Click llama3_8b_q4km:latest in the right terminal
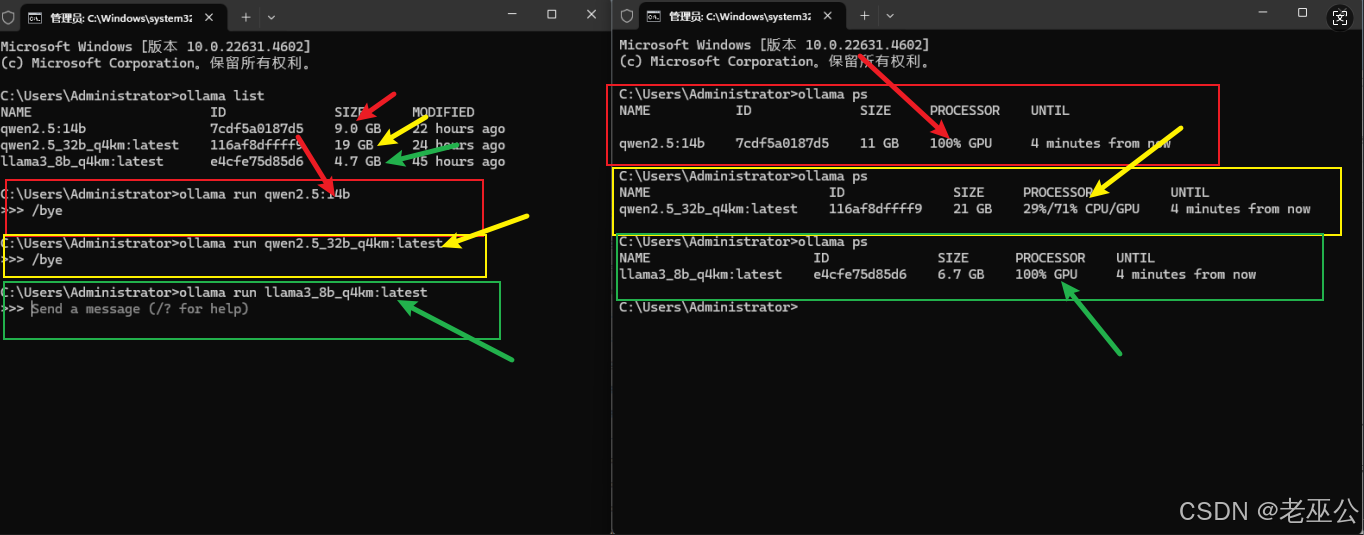The width and height of the screenshot is (1364, 535). pos(701,274)
